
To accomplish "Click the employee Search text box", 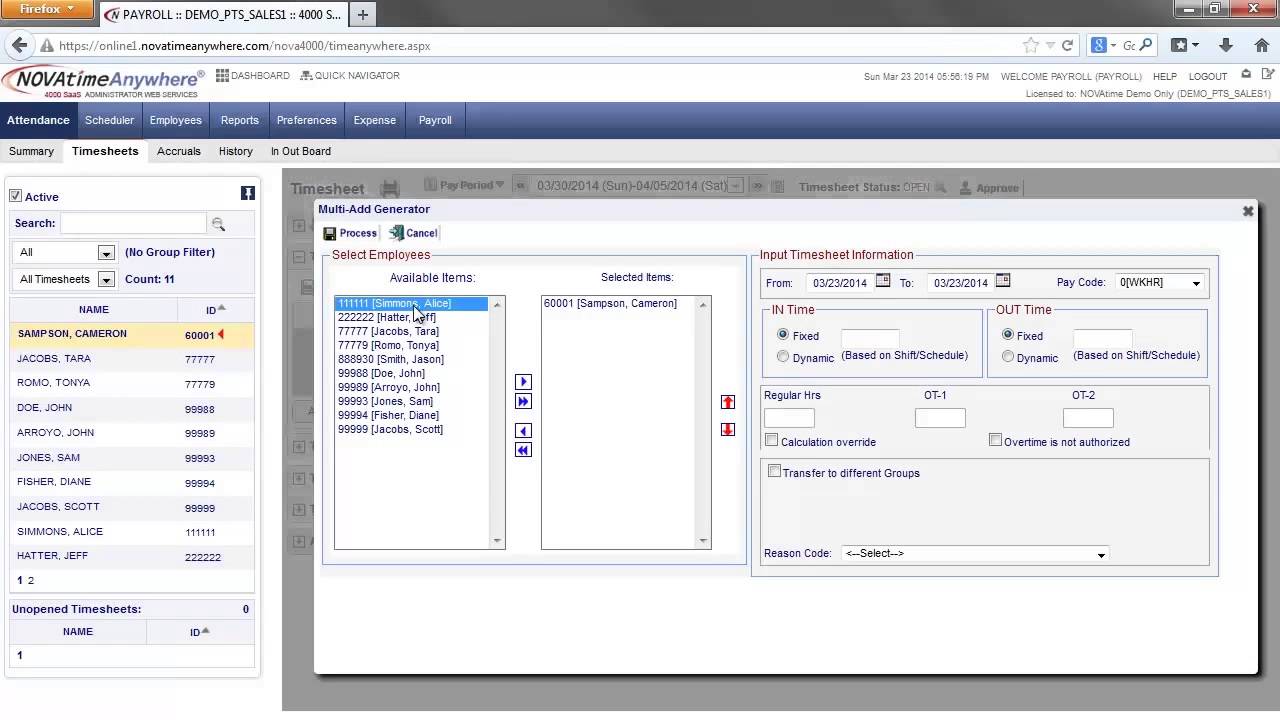I will click(134, 224).
